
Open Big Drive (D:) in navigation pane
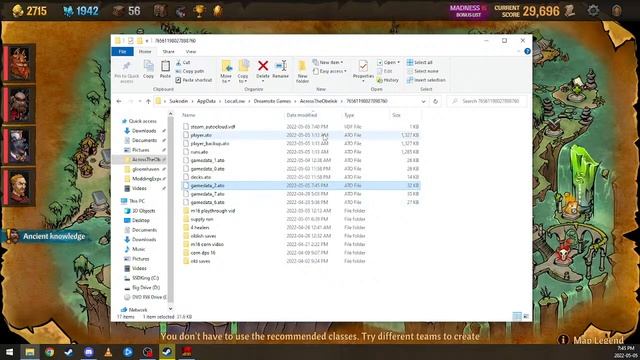146,287
